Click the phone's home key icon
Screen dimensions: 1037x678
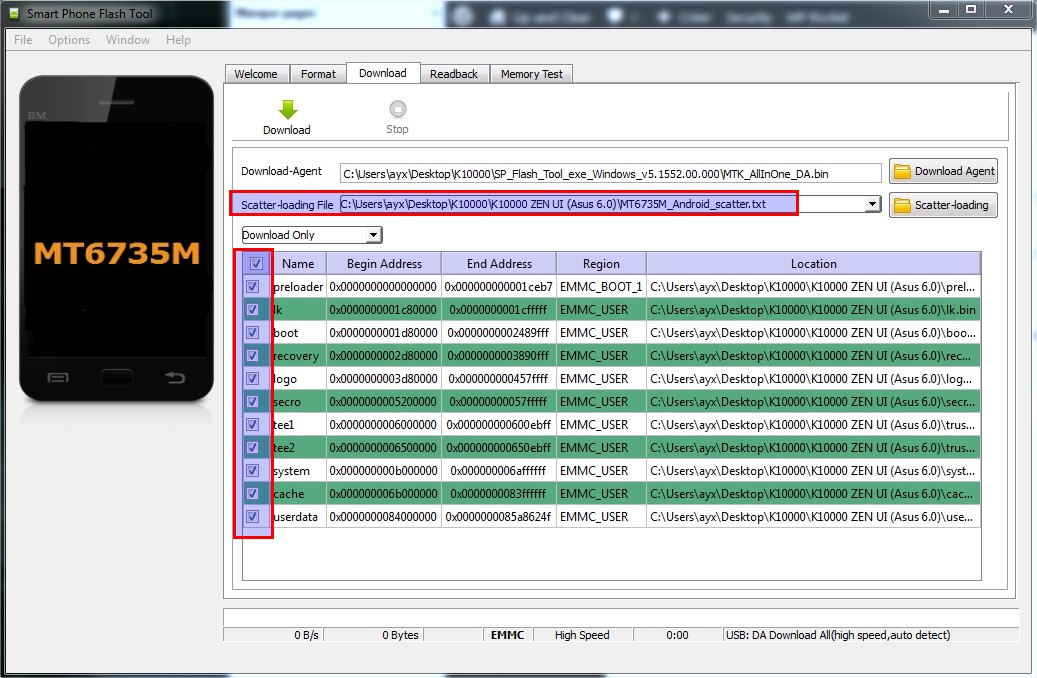[x=116, y=378]
